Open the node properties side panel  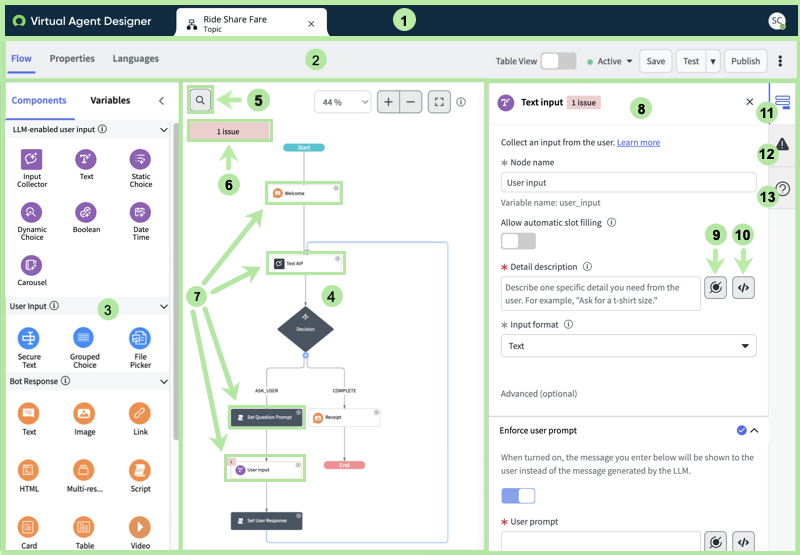tap(782, 101)
